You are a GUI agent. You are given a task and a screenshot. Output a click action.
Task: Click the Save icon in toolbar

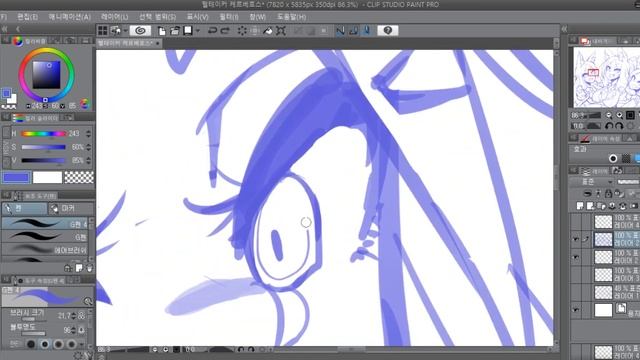pos(188,31)
